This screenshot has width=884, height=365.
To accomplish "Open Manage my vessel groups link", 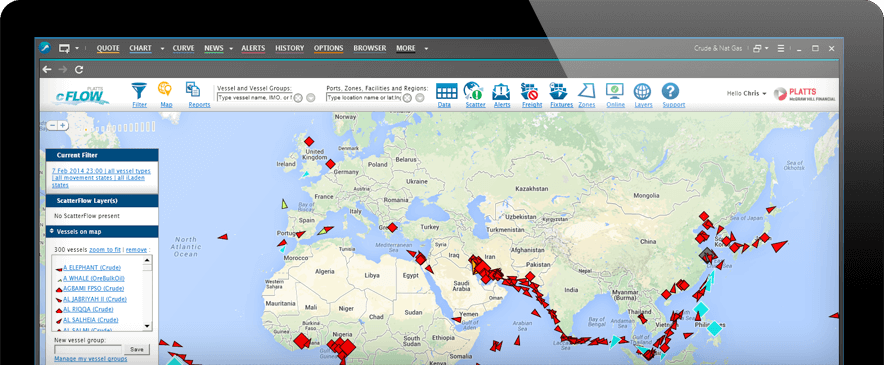I will click(x=91, y=358).
